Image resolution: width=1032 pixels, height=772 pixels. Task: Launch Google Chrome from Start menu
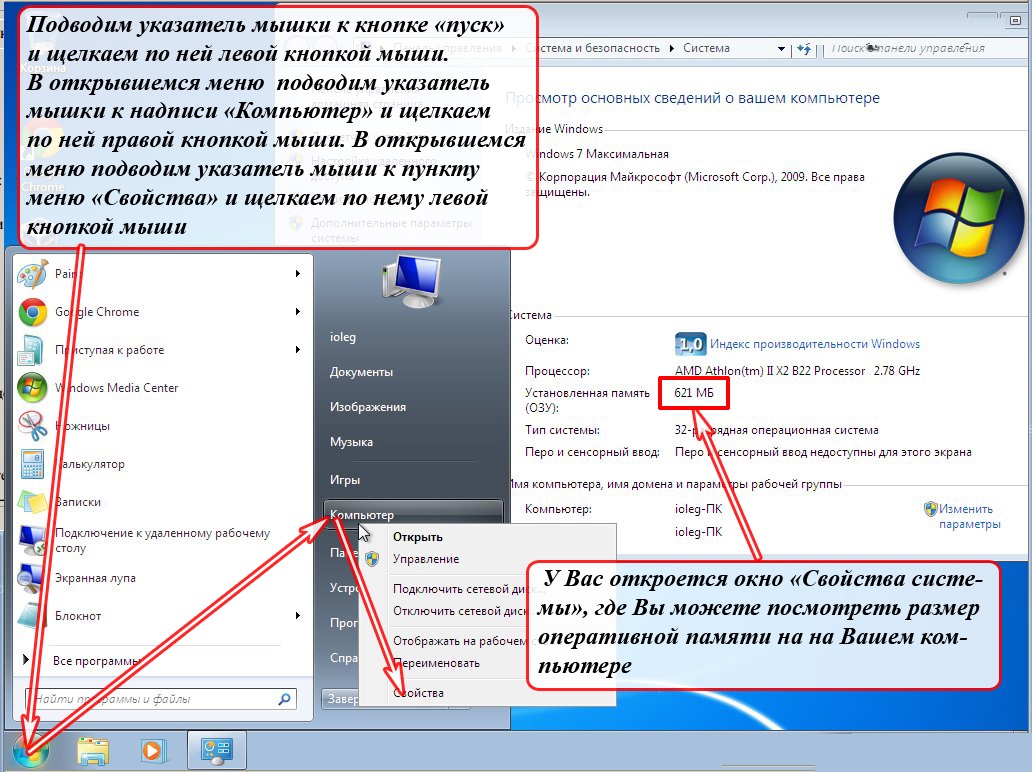(161, 312)
